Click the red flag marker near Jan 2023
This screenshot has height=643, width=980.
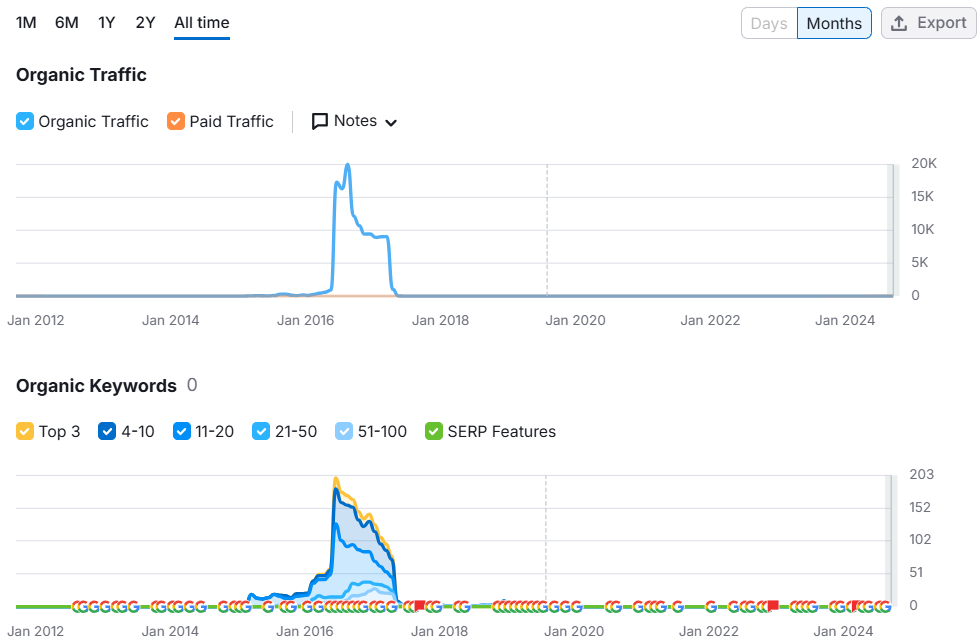(773, 606)
